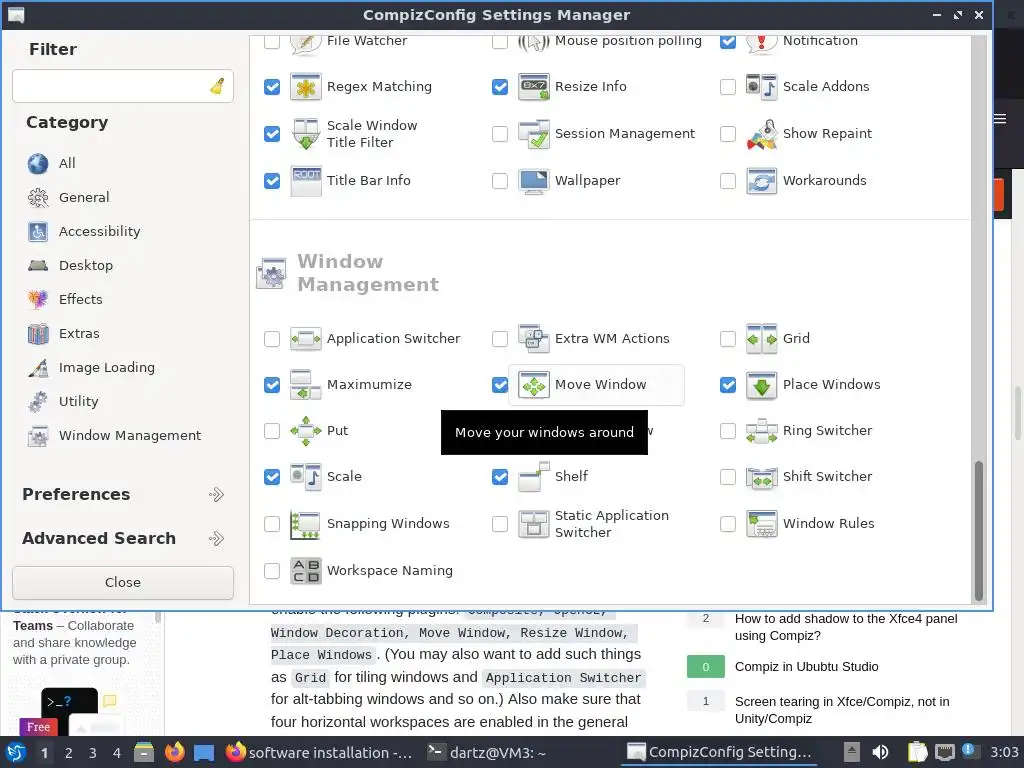Open the Title Bar Info plugin icon
The width and height of the screenshot is (1024, 768).
click(x=306, y=181)
